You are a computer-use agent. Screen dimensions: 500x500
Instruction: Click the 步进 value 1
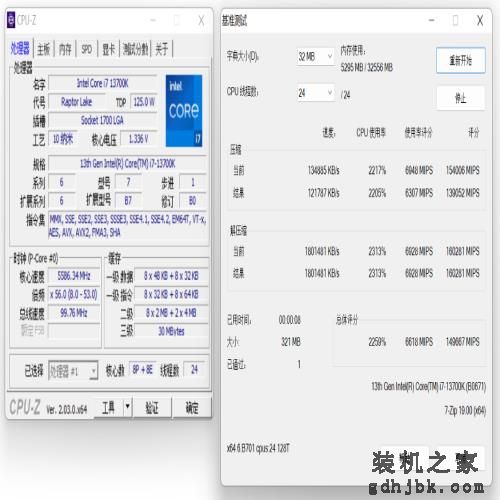tap(193, 182)
